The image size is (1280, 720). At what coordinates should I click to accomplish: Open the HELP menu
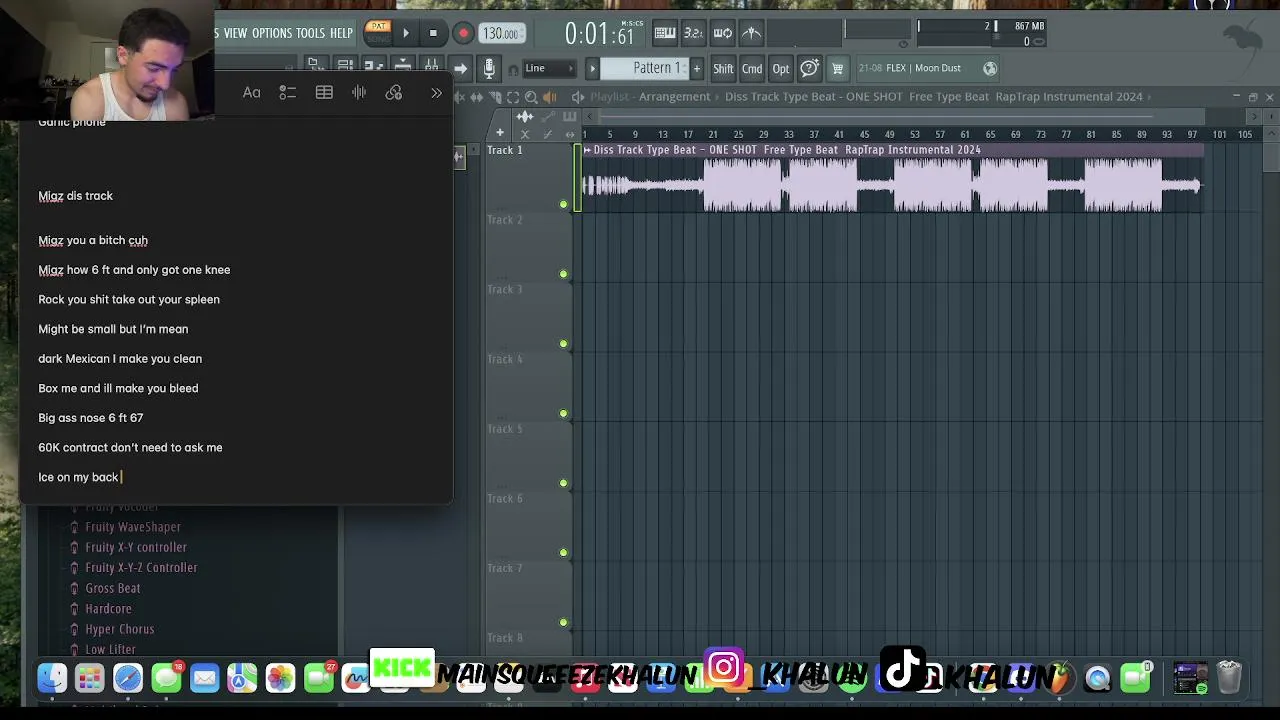[341, 33]
